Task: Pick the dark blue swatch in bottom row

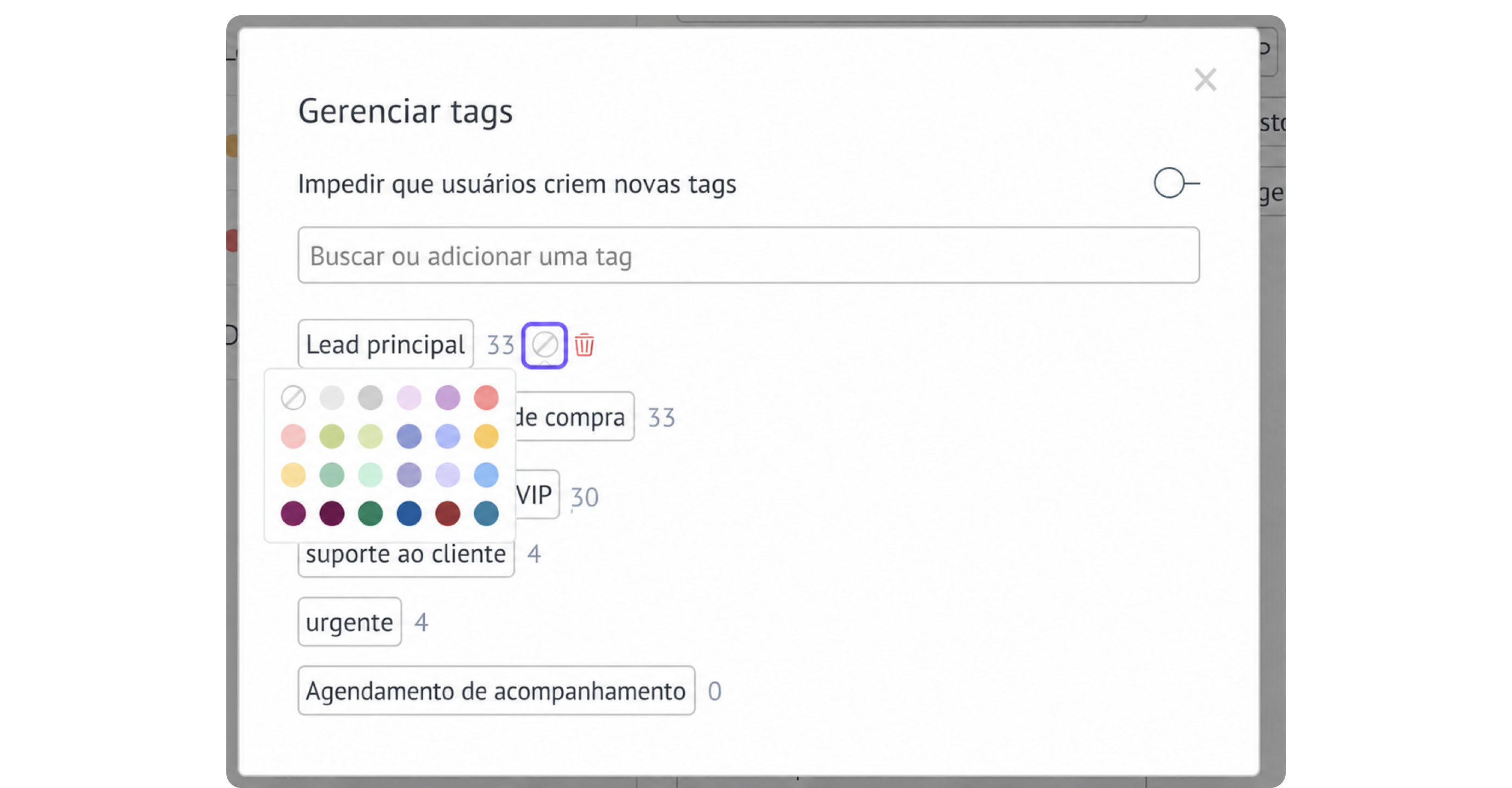Action: click(409, 513)
